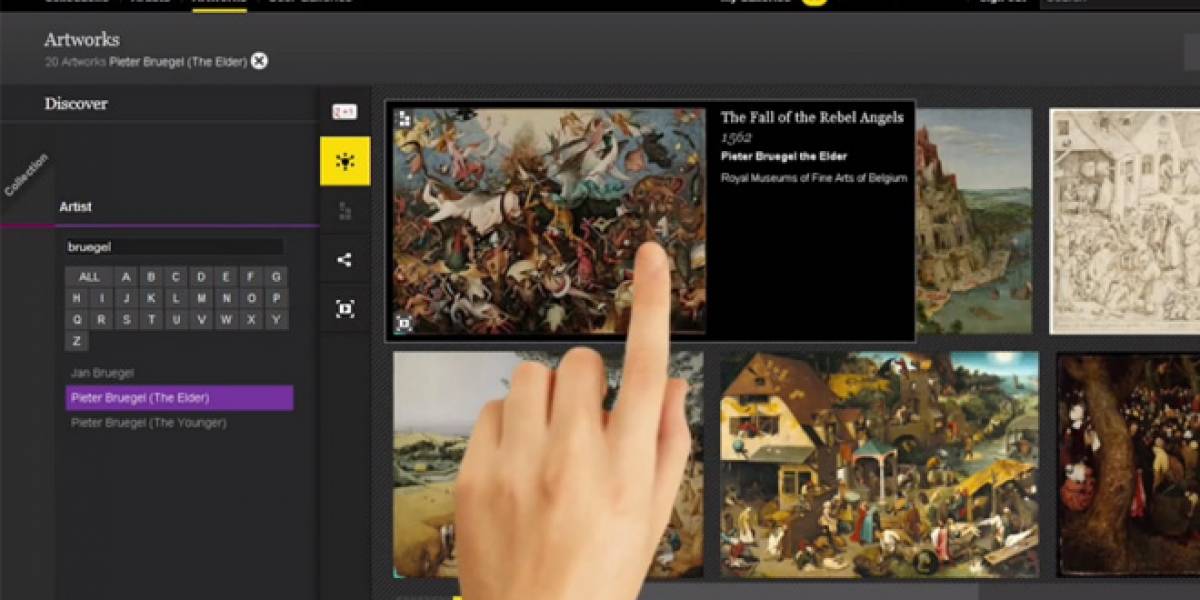Screen dimensions: 1200x600
Task: Open the Netherlandish Proverbs village painting thumbnail
Action: pyautogui.click(x=879, y=464)
